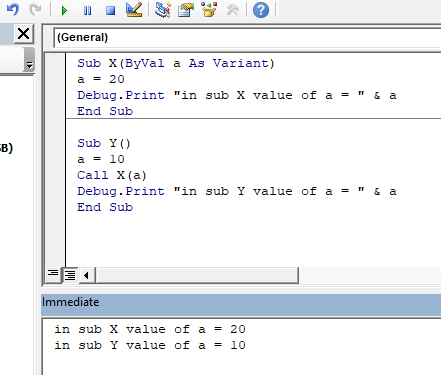Click the greyed Redo arrow icon

35,10
